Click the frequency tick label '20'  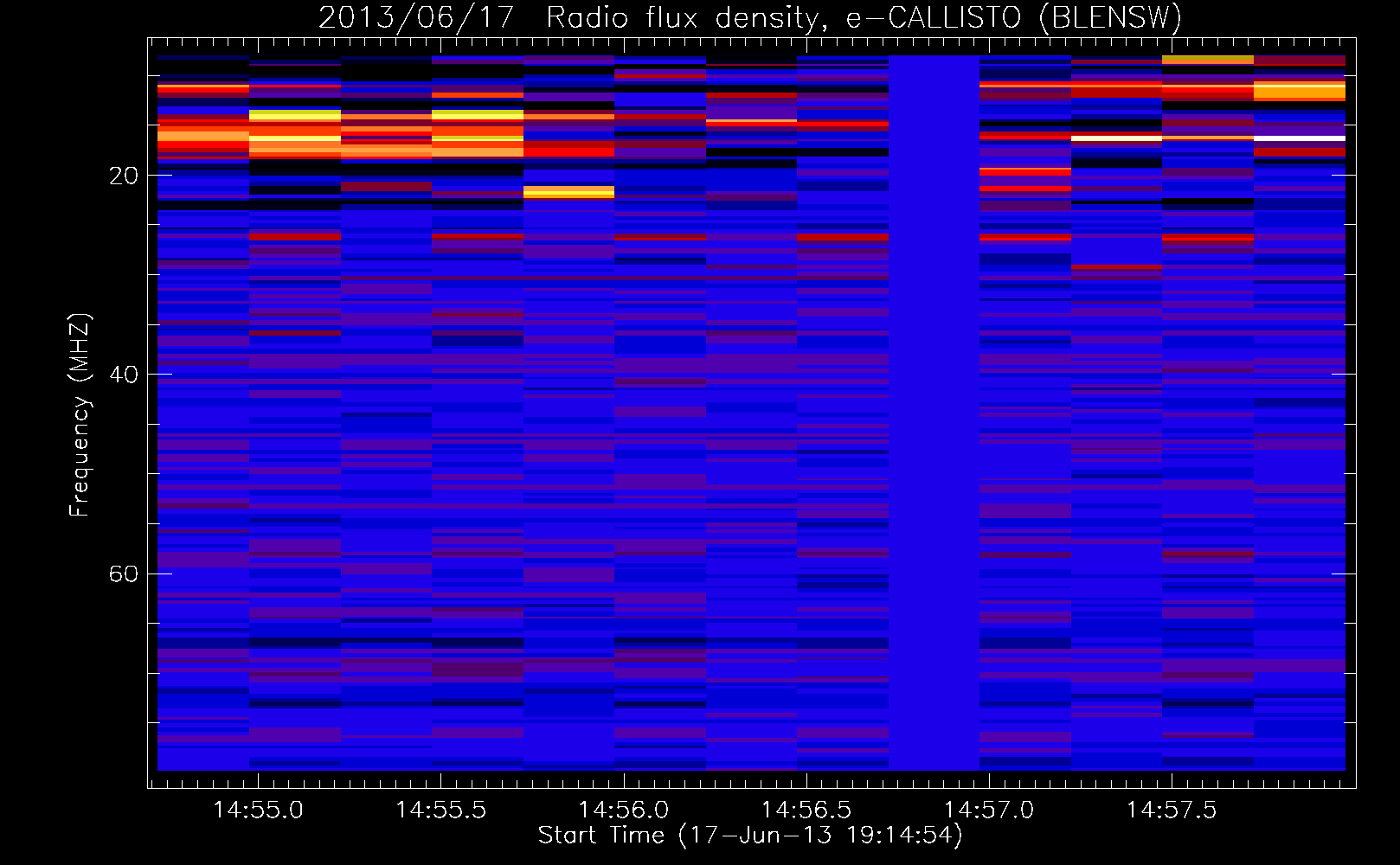tap(124, 176)
